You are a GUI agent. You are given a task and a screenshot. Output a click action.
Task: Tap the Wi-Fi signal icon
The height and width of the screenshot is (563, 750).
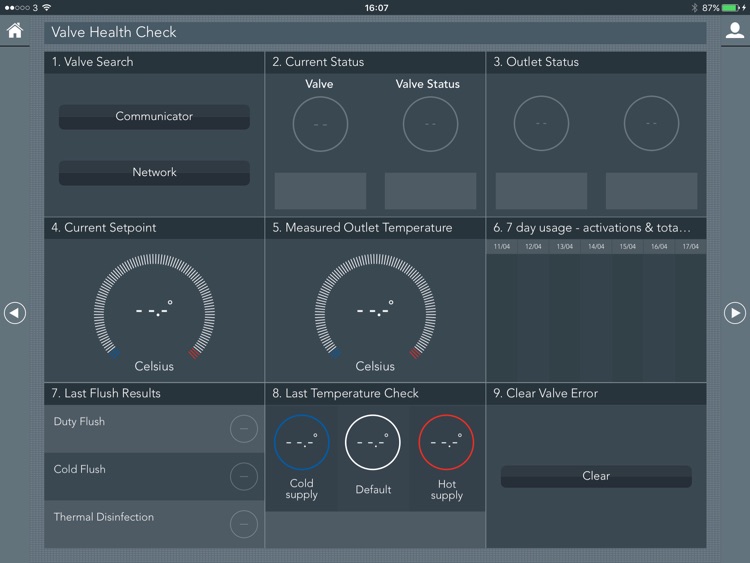tap(46, 8)
